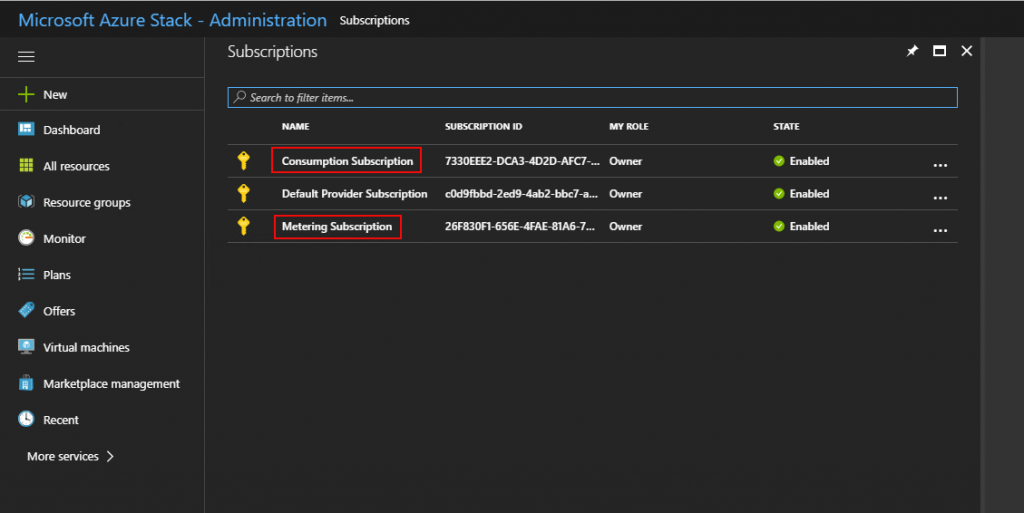Open Default Provider Subscription
Screen dimensions: 1024x513
pos(355,194)
